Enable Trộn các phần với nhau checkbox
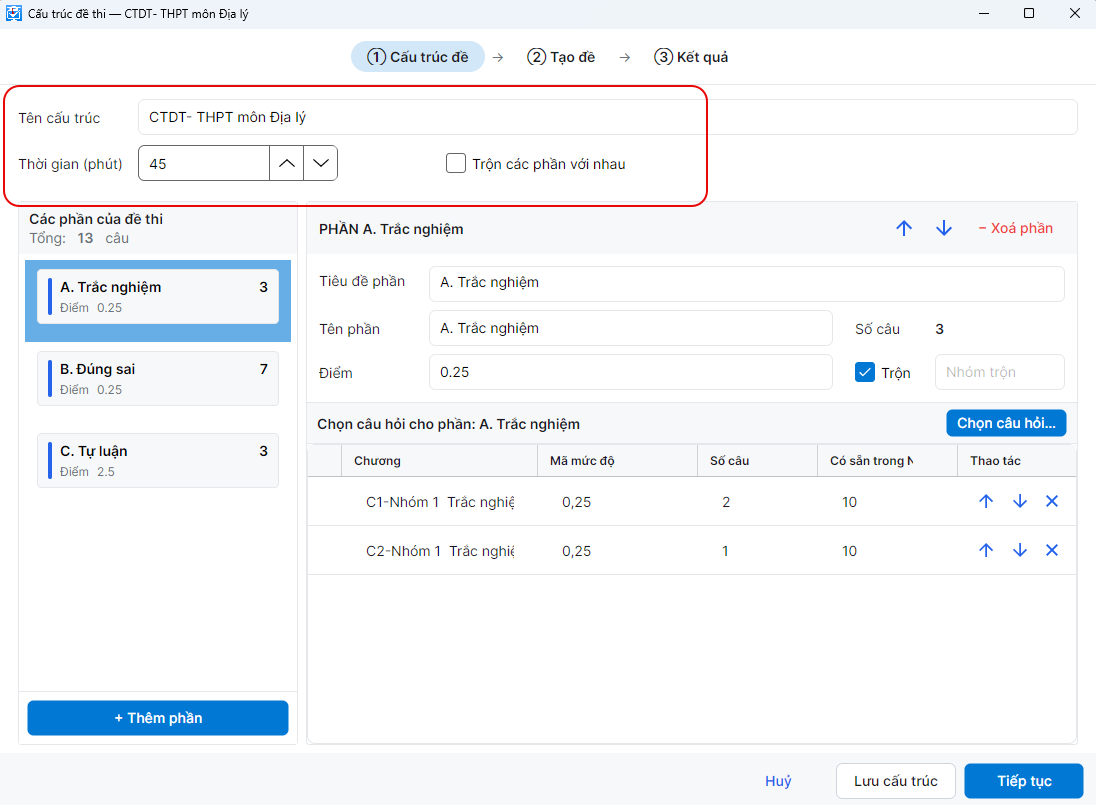The height and width of the screenshot is (805, 1096). (x=456, y=164)
